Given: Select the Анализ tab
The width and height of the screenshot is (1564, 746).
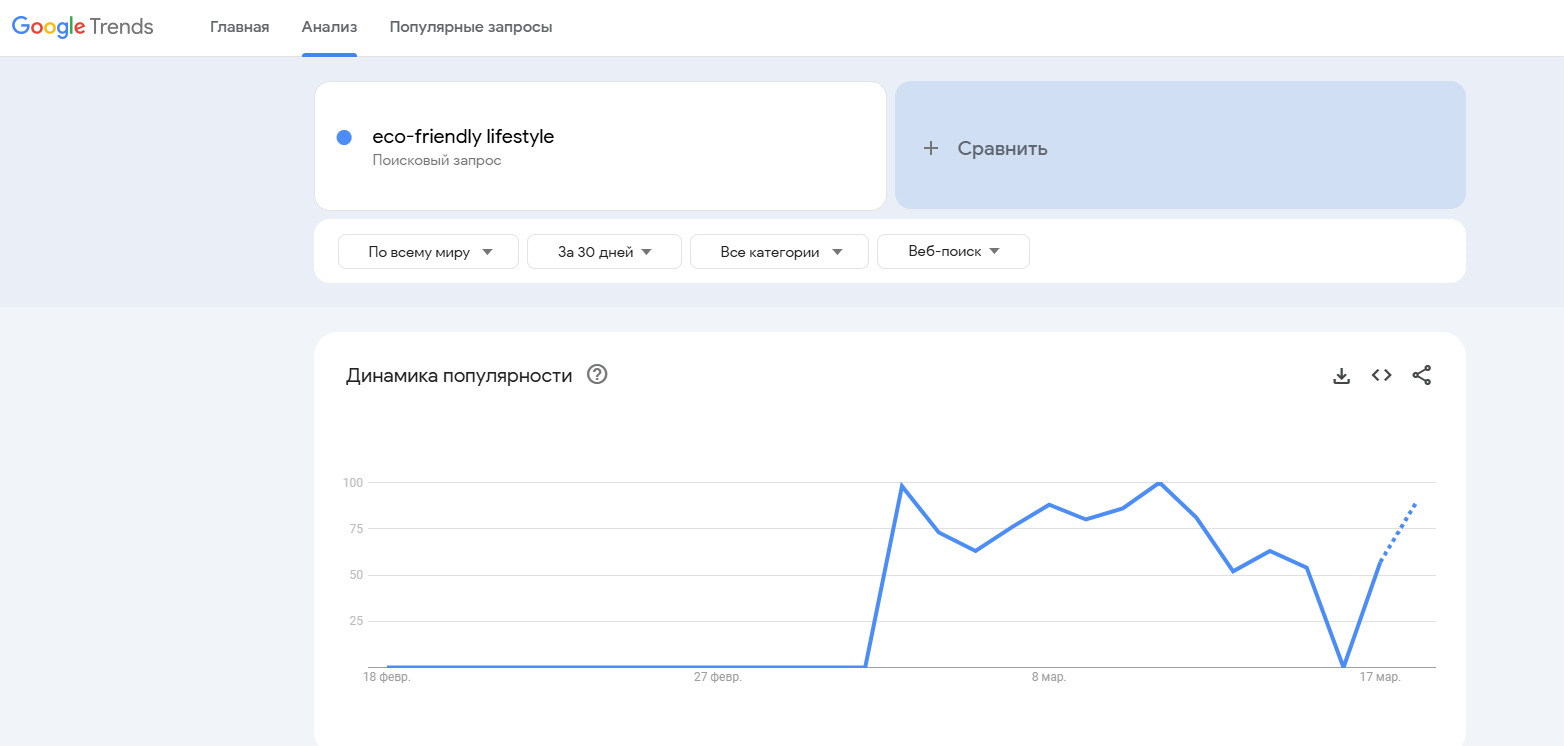Looking at the screenshot, I should (x=330, y=27).
